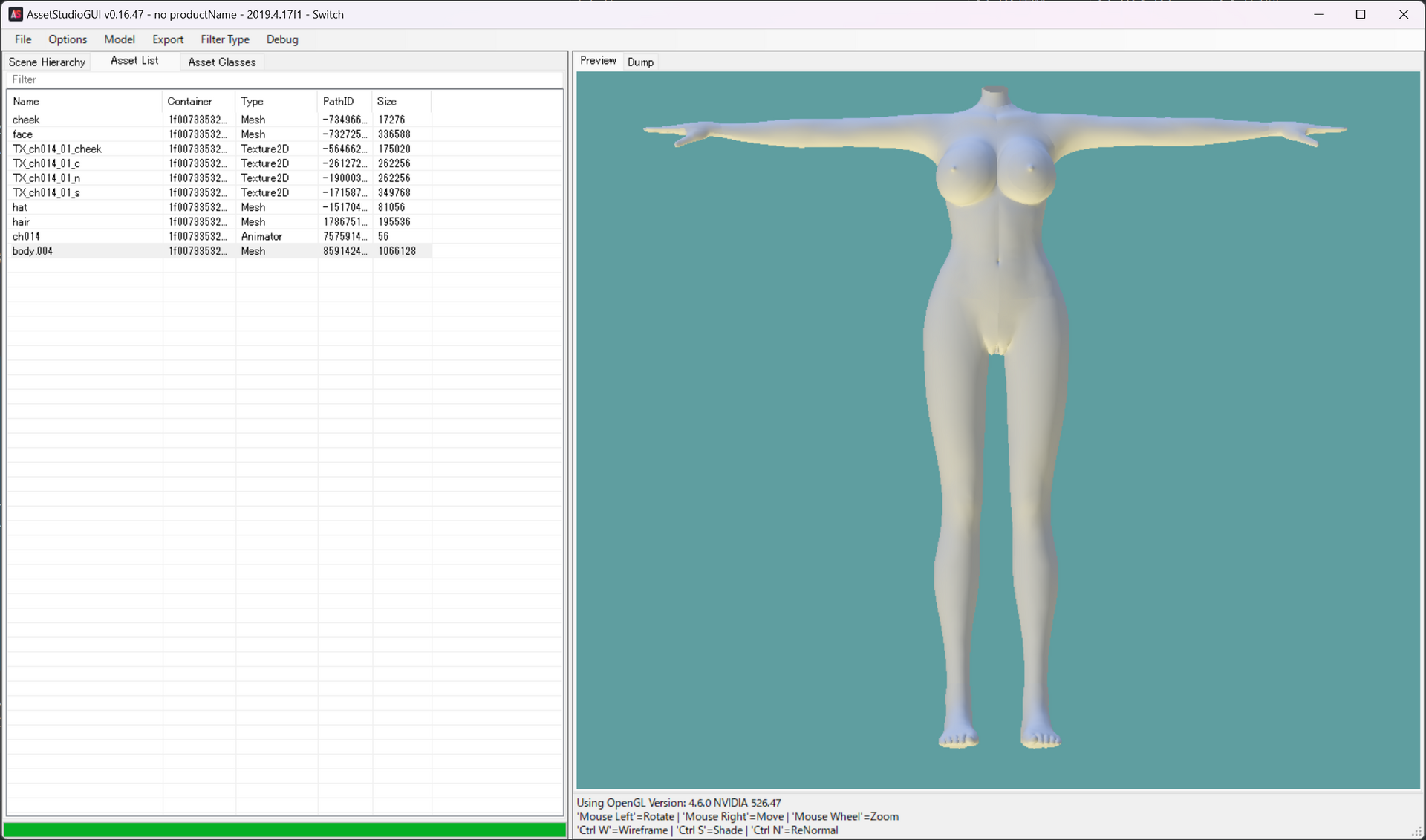Image resolution: width=1426 pixels, height=840 pixels.
Task: Open the File menu
Action: pyautogui.click(x=23, y=39)
